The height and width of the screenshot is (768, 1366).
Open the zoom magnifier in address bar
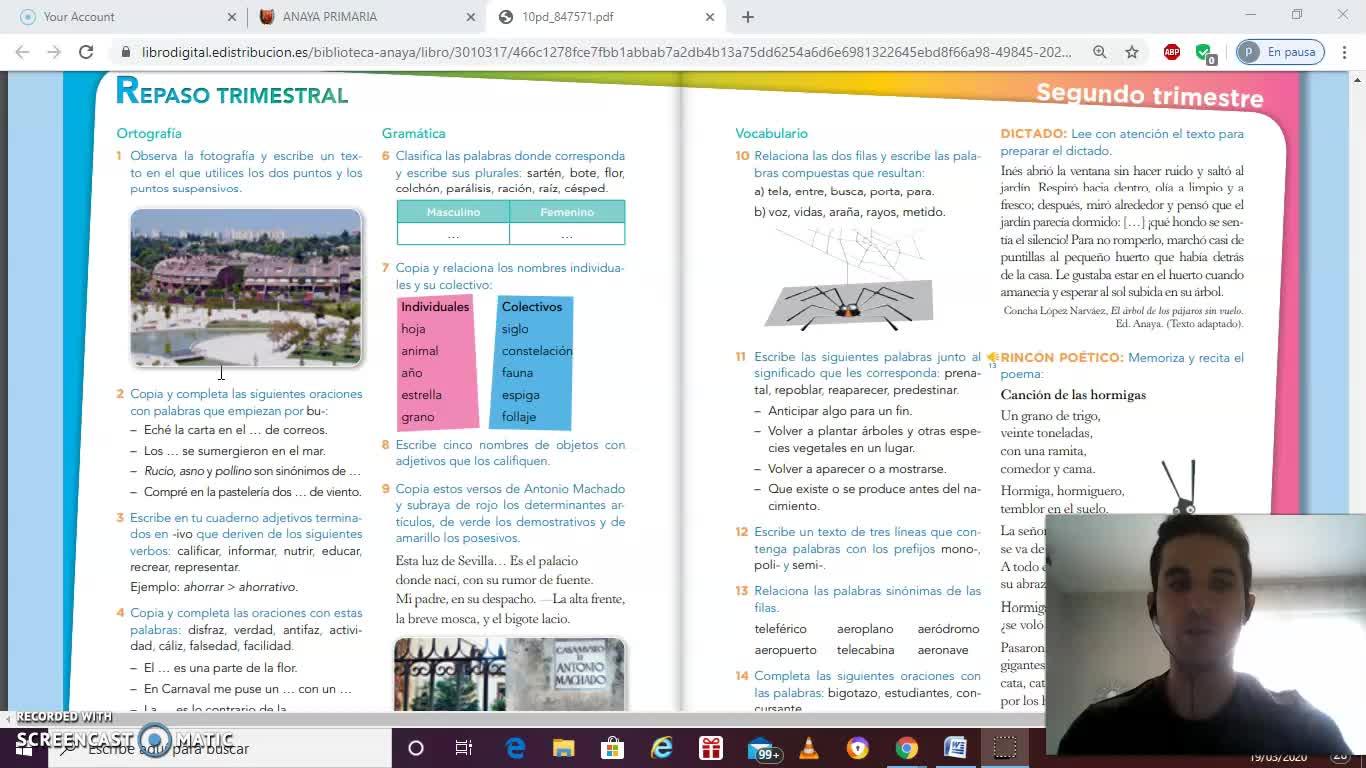pos(1099,52)
